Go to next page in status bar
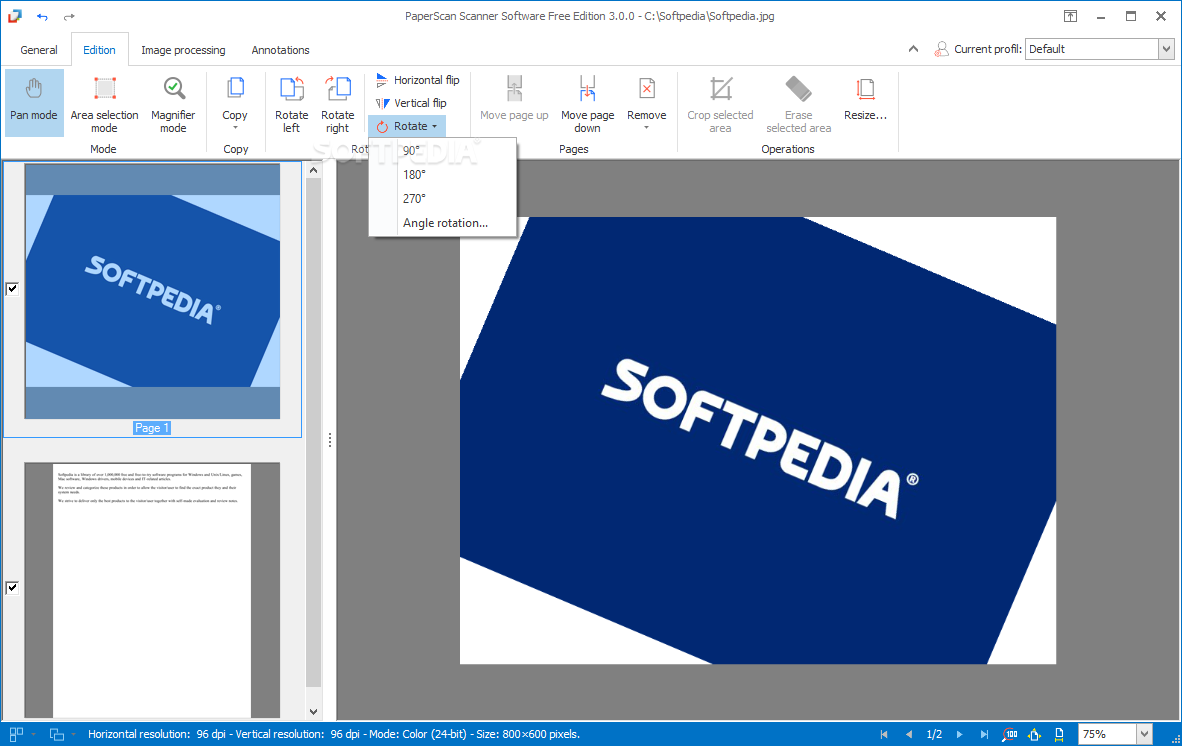Screen dimensions: 1182x746 (959, 734)
